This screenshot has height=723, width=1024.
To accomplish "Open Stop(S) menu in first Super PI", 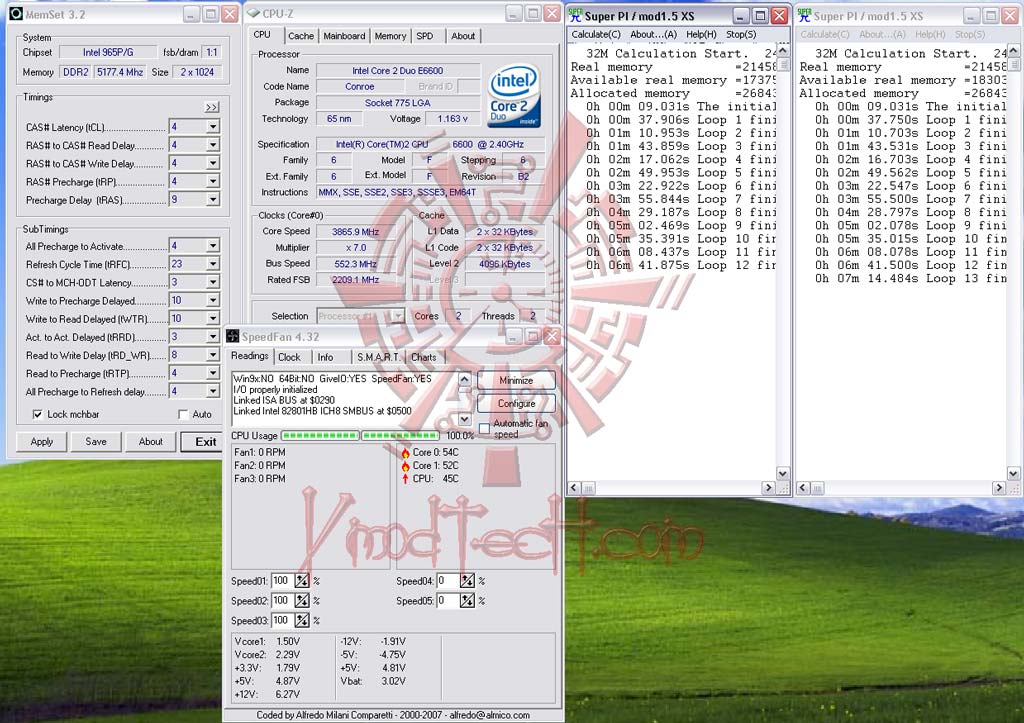I will 741,35.
